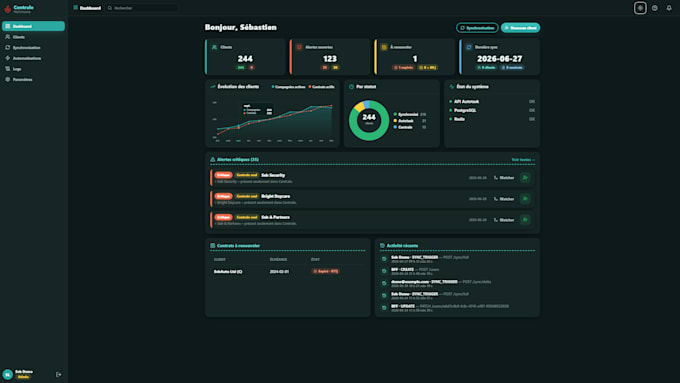Click the Dashboard breadcrumb grid icon
This screenshot has height=383, width=680.
(75, 8)
